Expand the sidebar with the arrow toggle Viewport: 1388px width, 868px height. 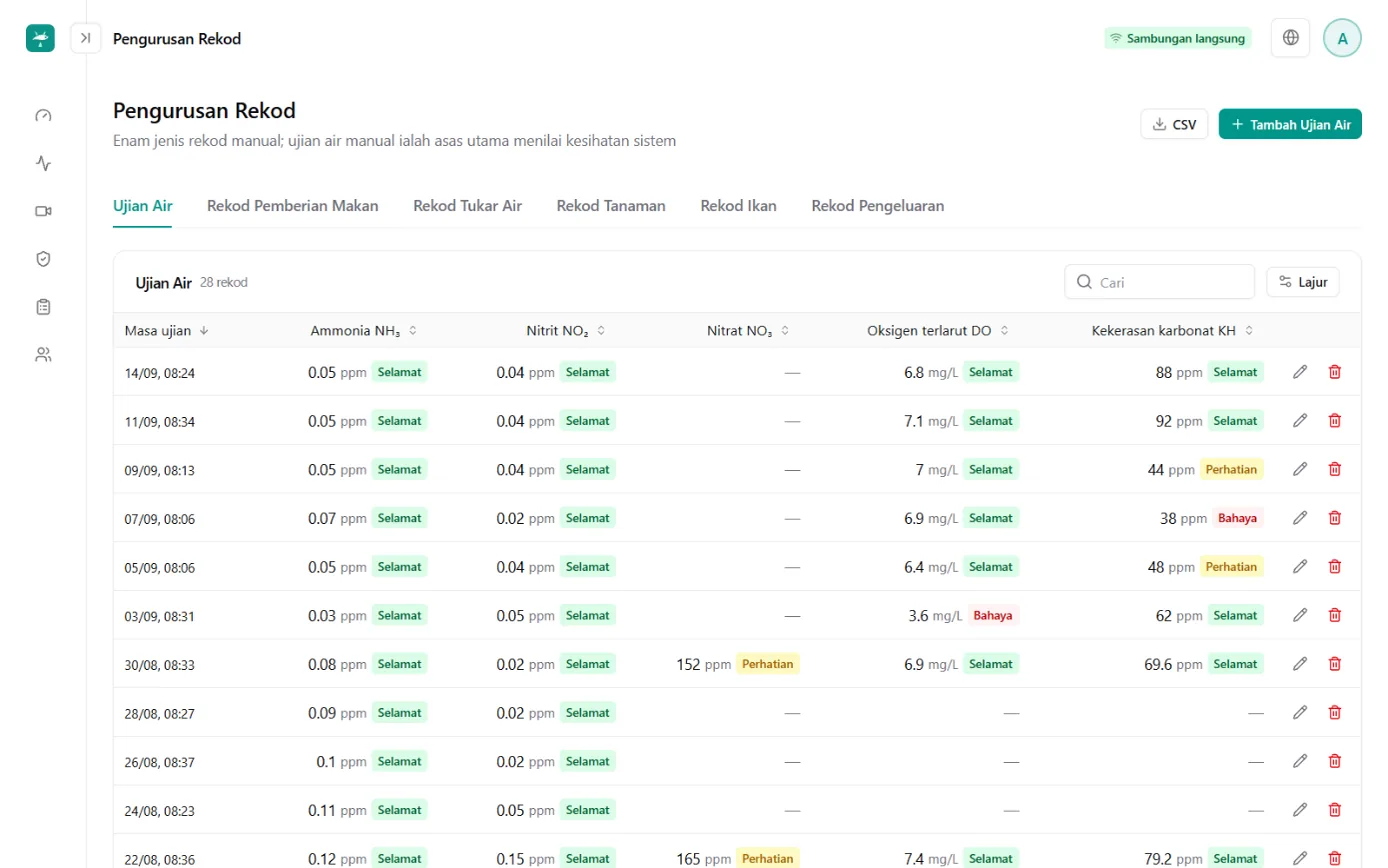tap(86, 38)
